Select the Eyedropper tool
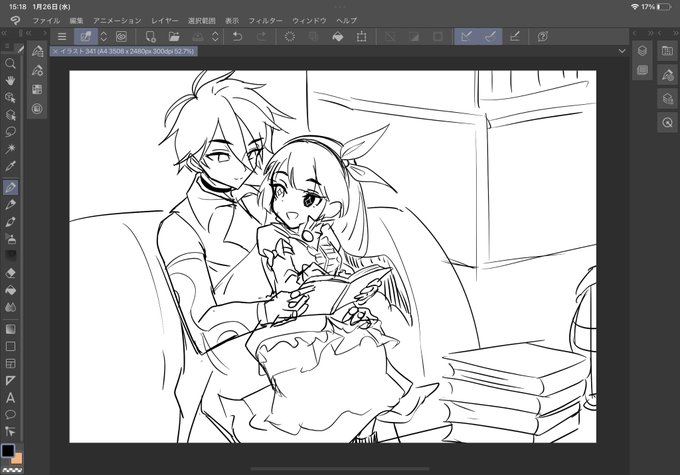 [x=10, y=166]
